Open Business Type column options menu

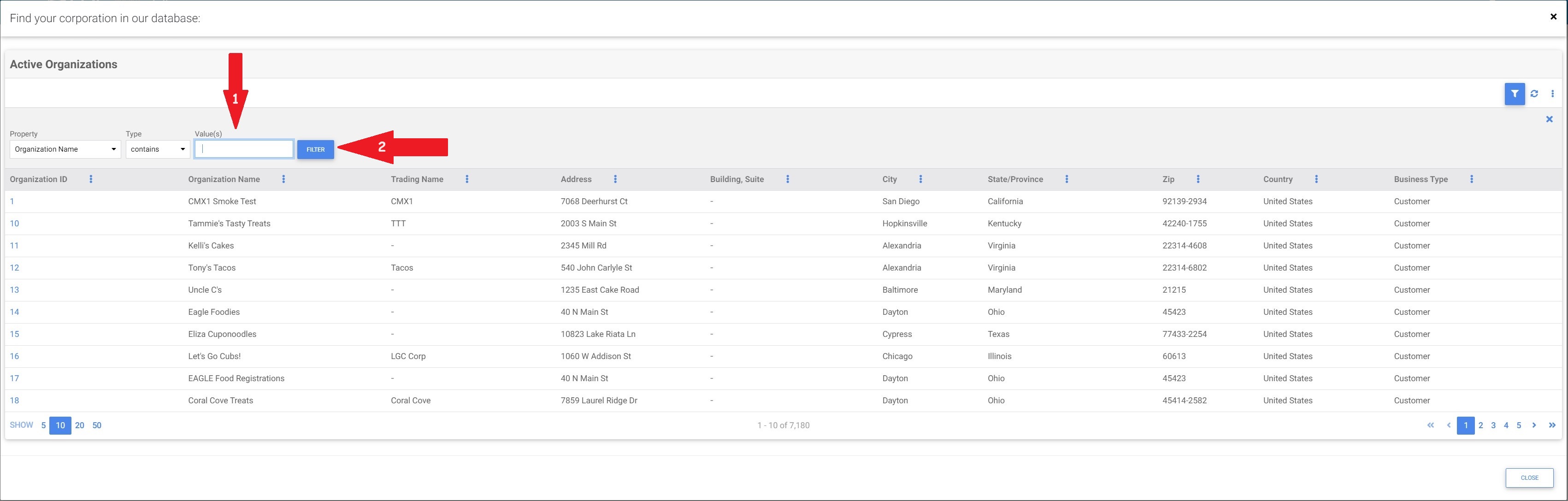point(1471,179)
